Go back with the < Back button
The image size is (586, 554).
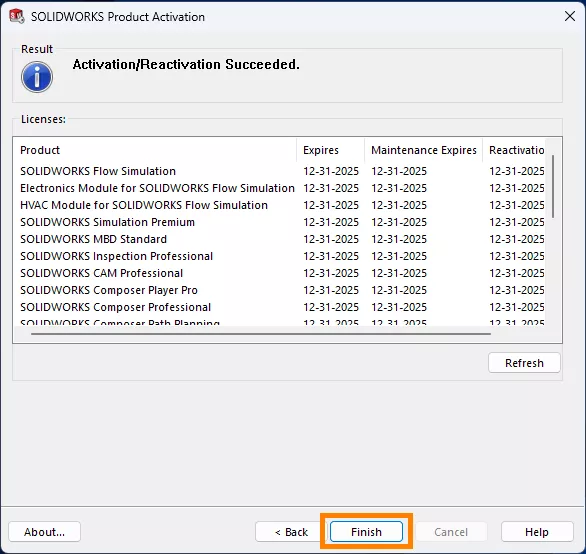292,532
